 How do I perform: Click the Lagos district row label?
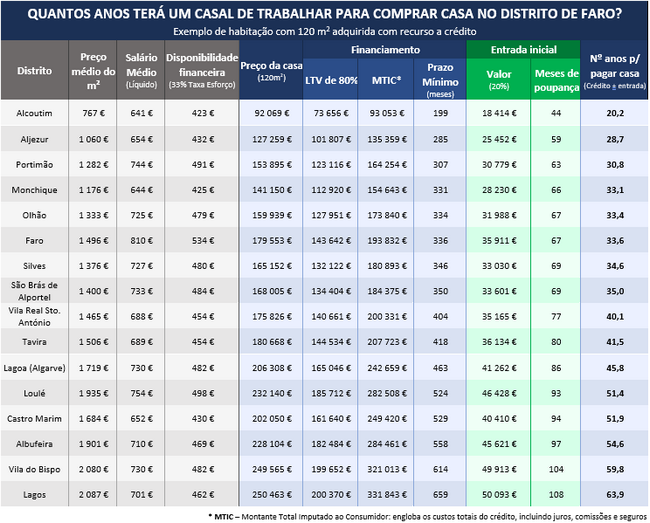(x=35, y=493)
